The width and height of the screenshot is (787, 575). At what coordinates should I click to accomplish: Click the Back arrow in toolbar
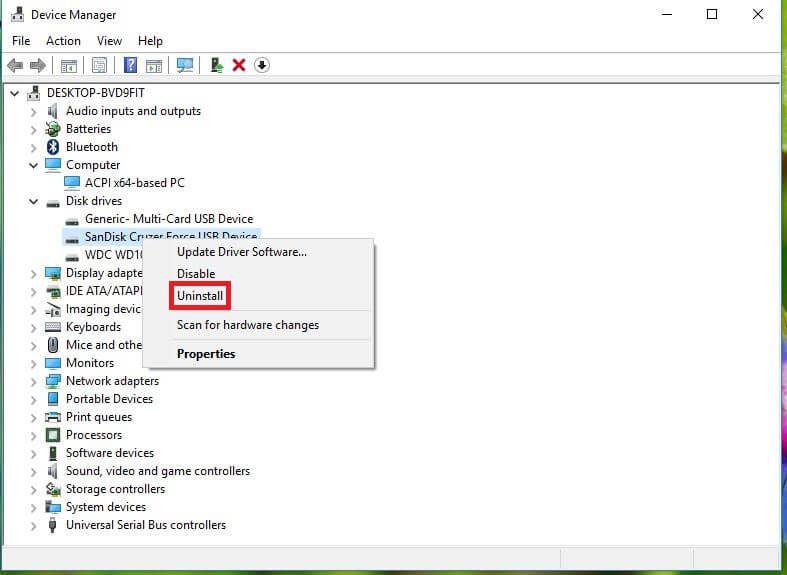point(15,65)
